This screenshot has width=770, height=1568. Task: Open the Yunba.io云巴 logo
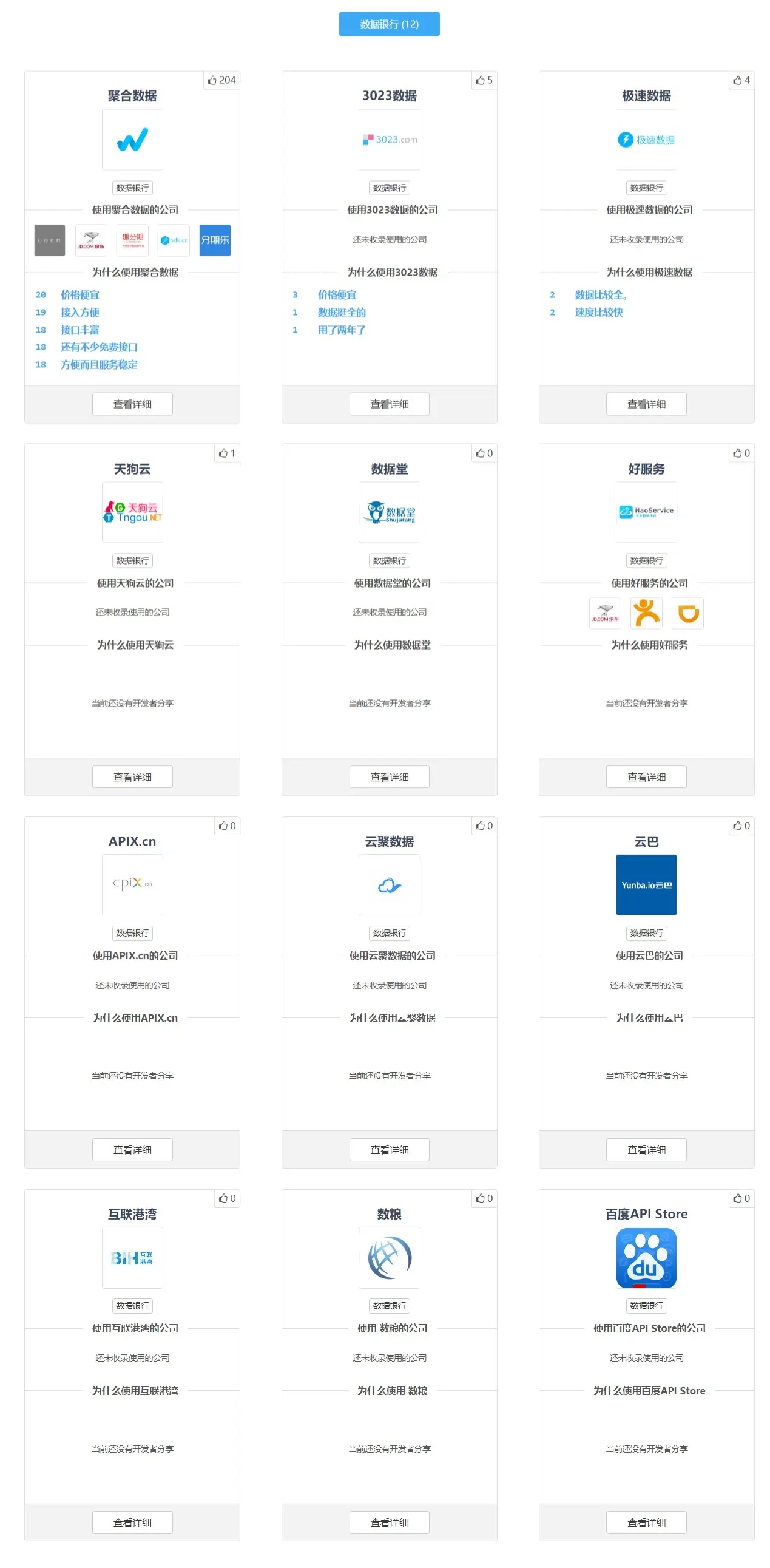tap(646, 884)
